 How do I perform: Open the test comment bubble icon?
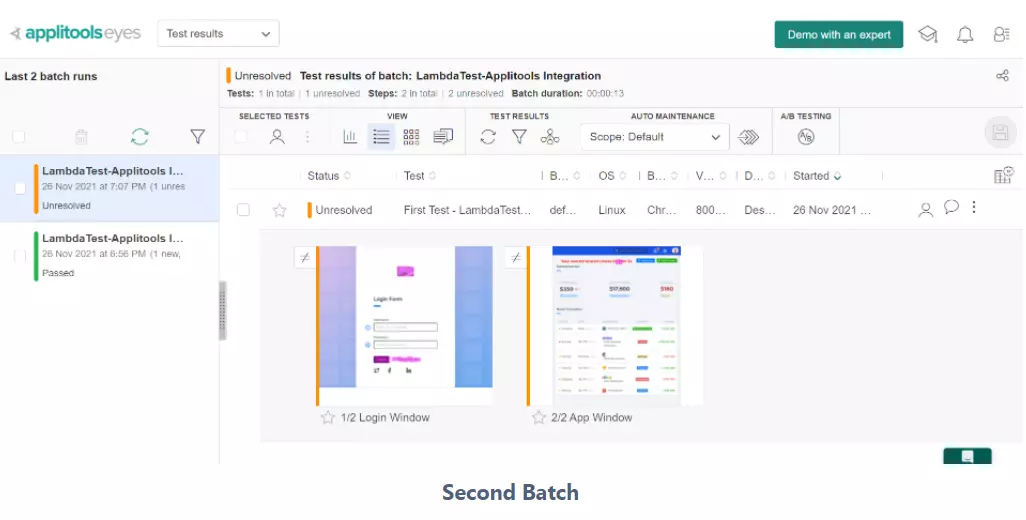pyautogui.click(x=951, y=208)
